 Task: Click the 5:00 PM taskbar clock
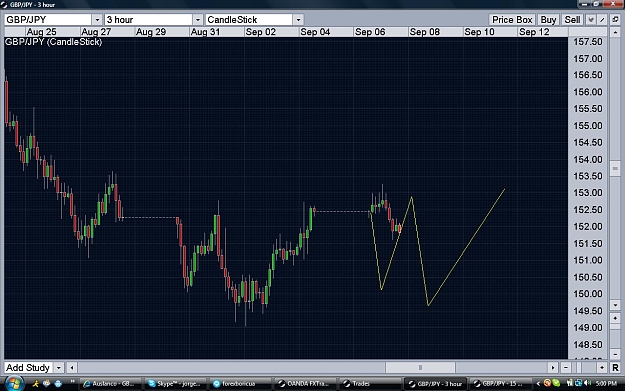pos(606,383)
